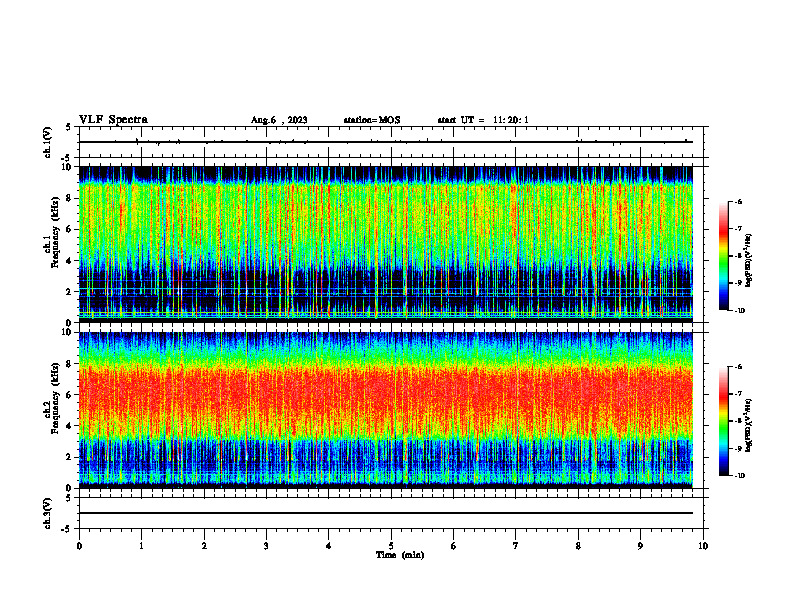This screenshot has height=612, width=792.
Task: Click the ch.2 "Frequency (kHz)" axis label
Action: coord(55,398)
